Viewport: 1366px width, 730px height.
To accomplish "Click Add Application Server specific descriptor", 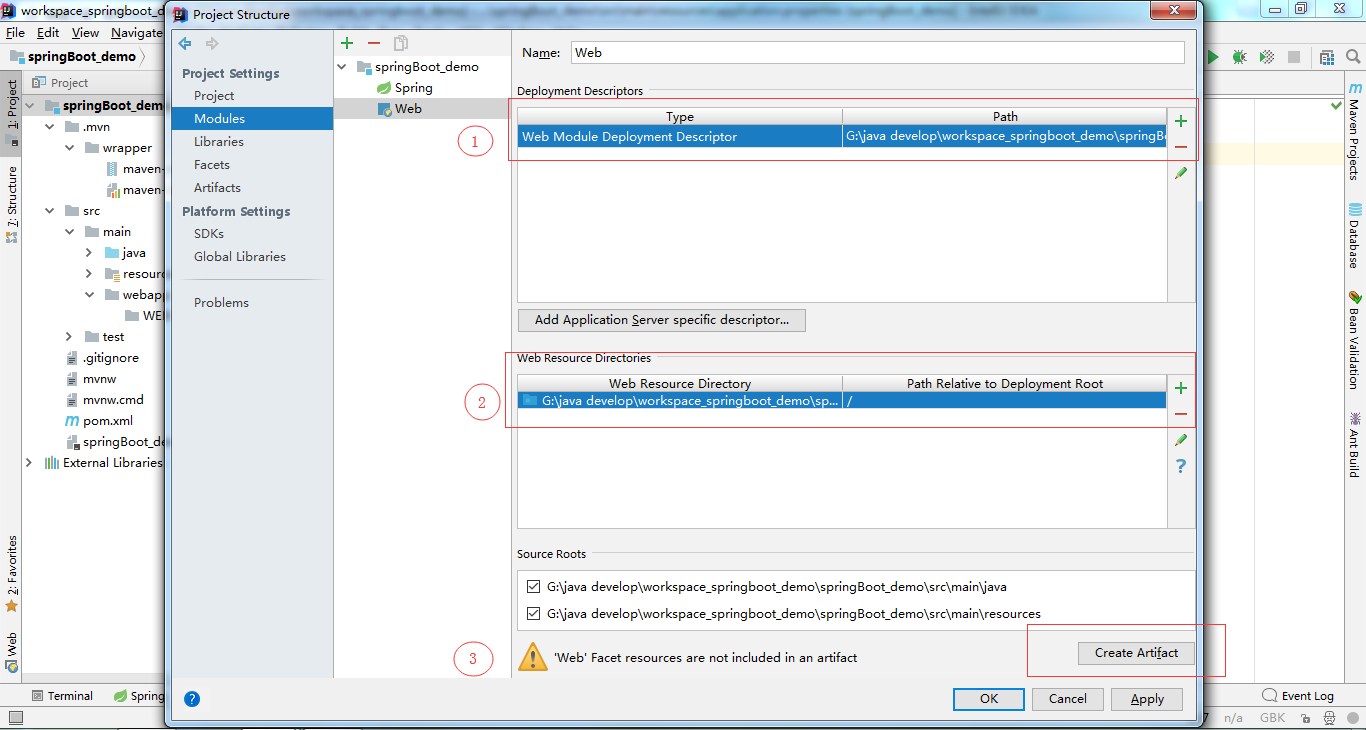I will pos(662,320).
